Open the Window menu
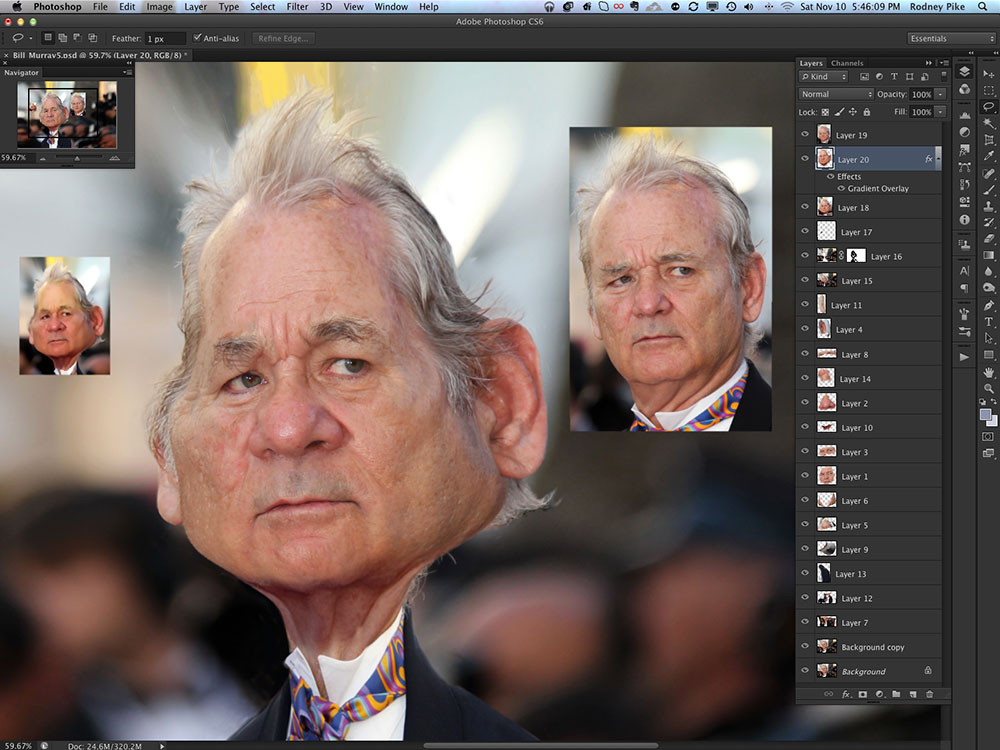The width and height of the screenshot is (1000, 750). click(391, 6)
